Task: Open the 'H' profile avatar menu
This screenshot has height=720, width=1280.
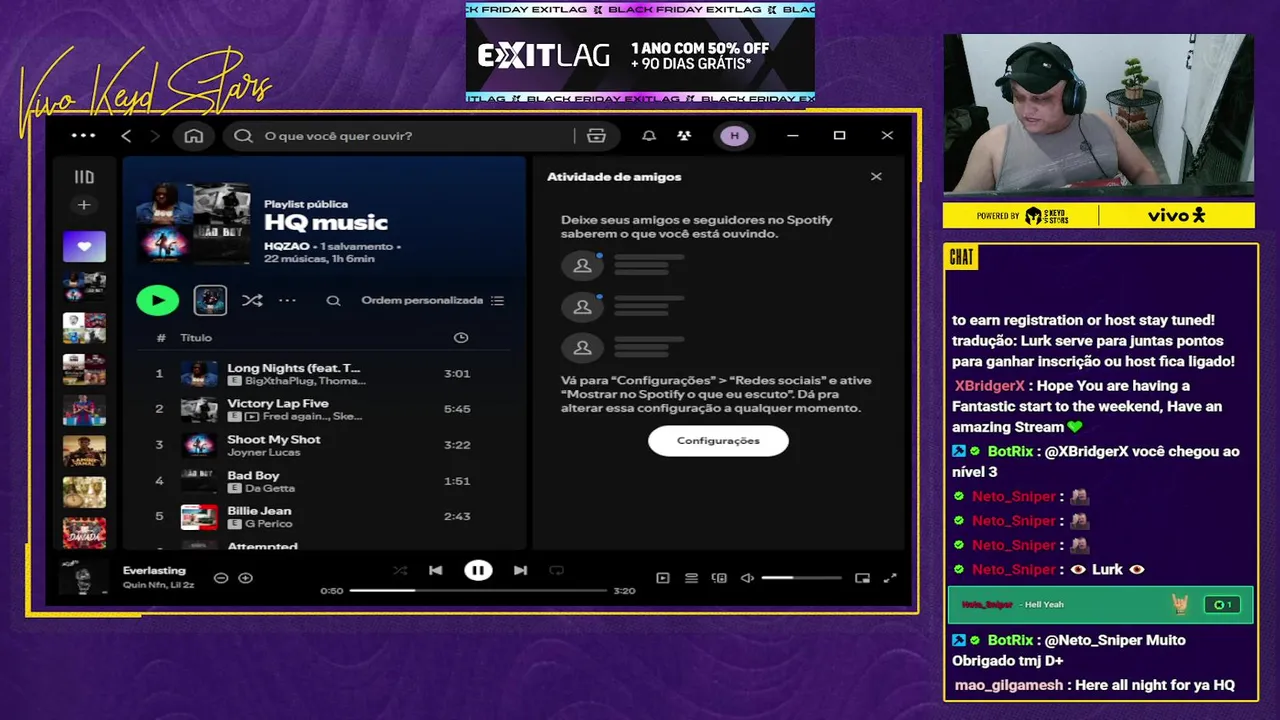Action: [734, 136]
